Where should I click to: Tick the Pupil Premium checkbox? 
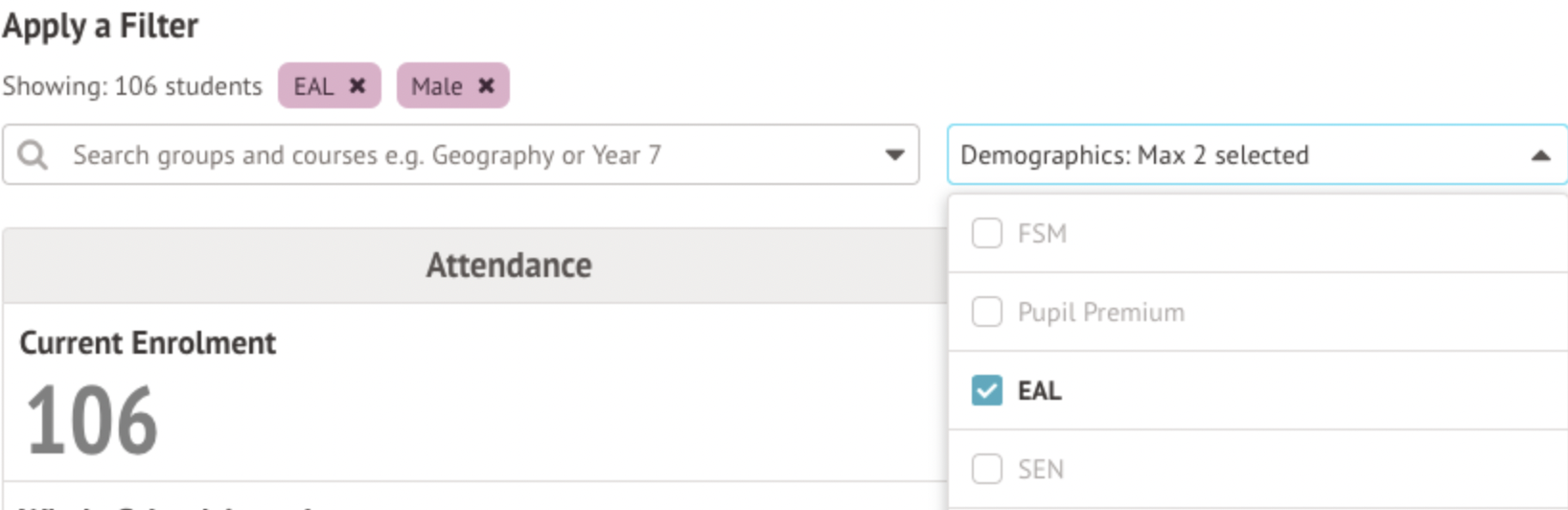click(986, 312)
